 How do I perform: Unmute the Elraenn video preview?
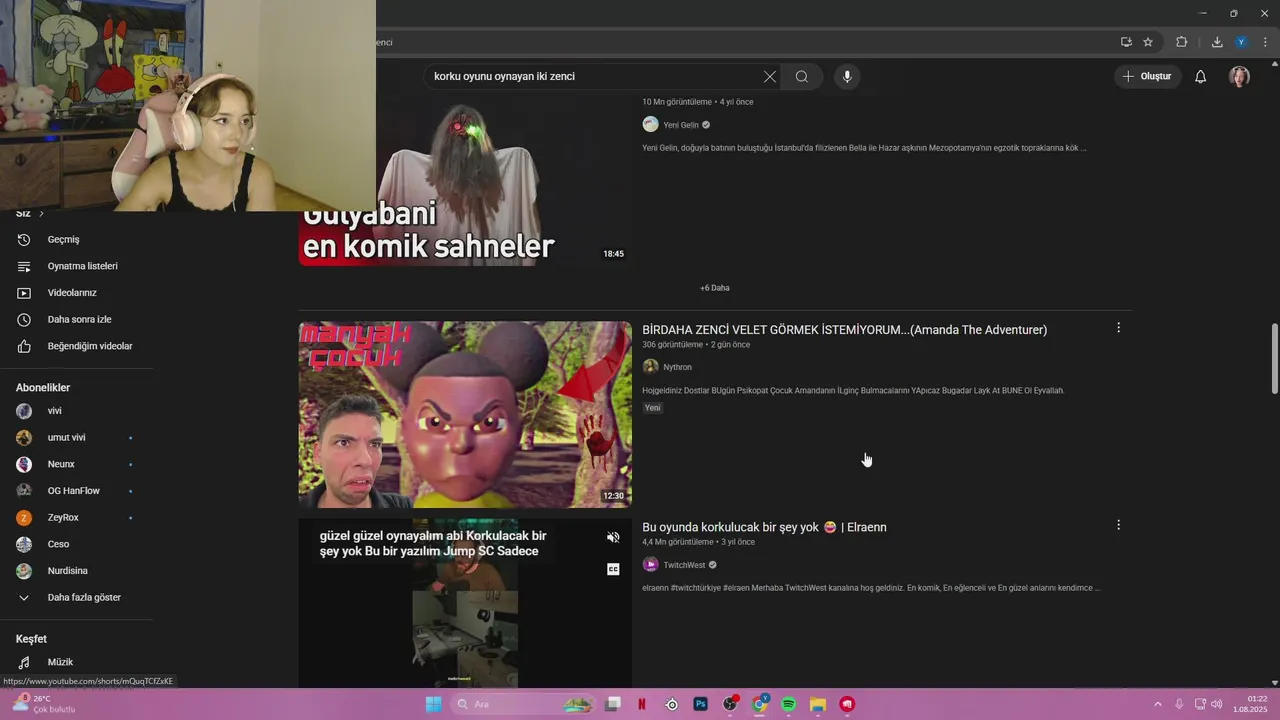coord(613,537)
